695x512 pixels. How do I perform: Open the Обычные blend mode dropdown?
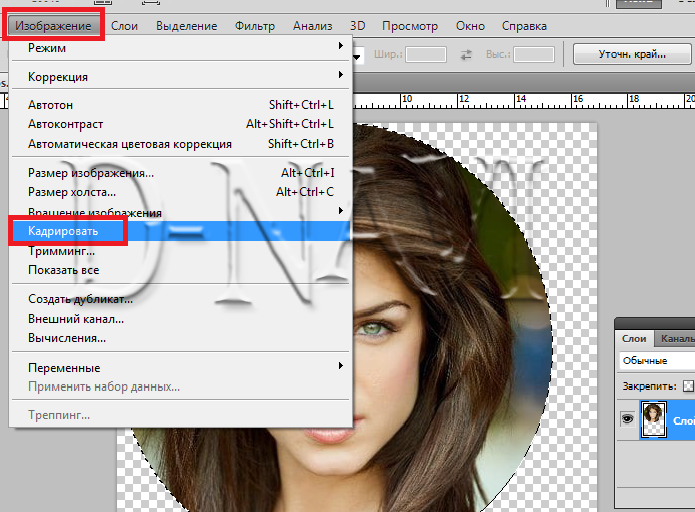pos(657,360)
